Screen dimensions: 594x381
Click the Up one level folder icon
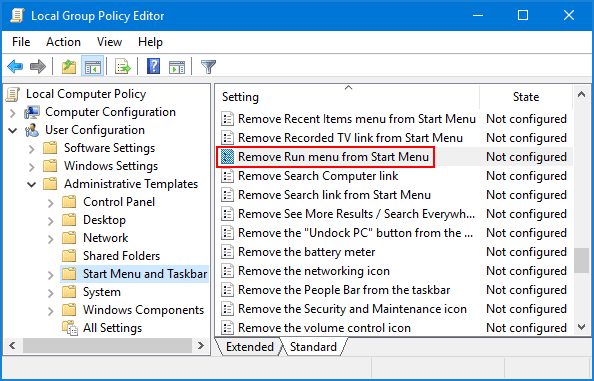69,67
